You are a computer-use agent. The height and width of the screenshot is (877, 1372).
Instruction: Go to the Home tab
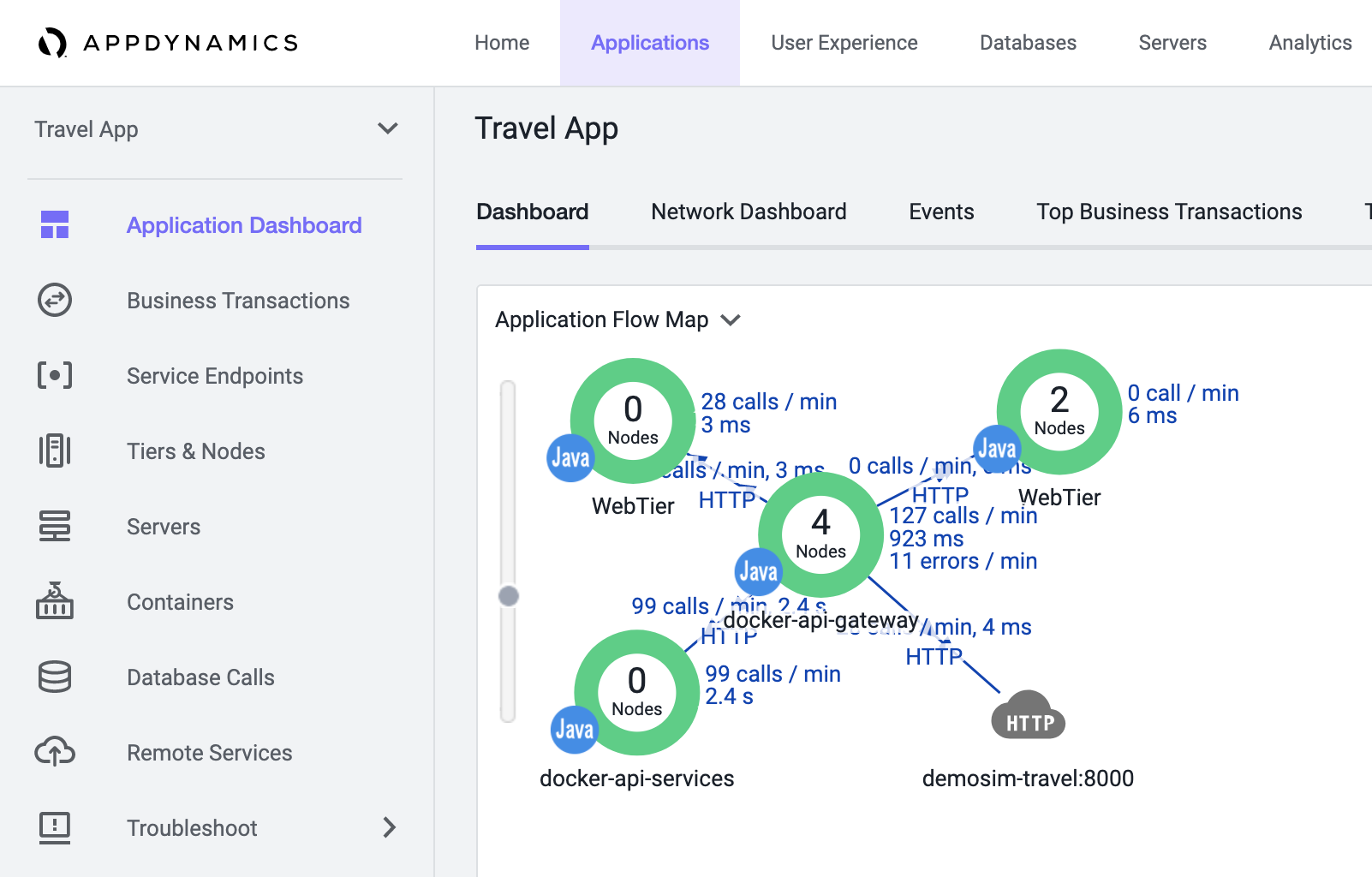point(502,43)
